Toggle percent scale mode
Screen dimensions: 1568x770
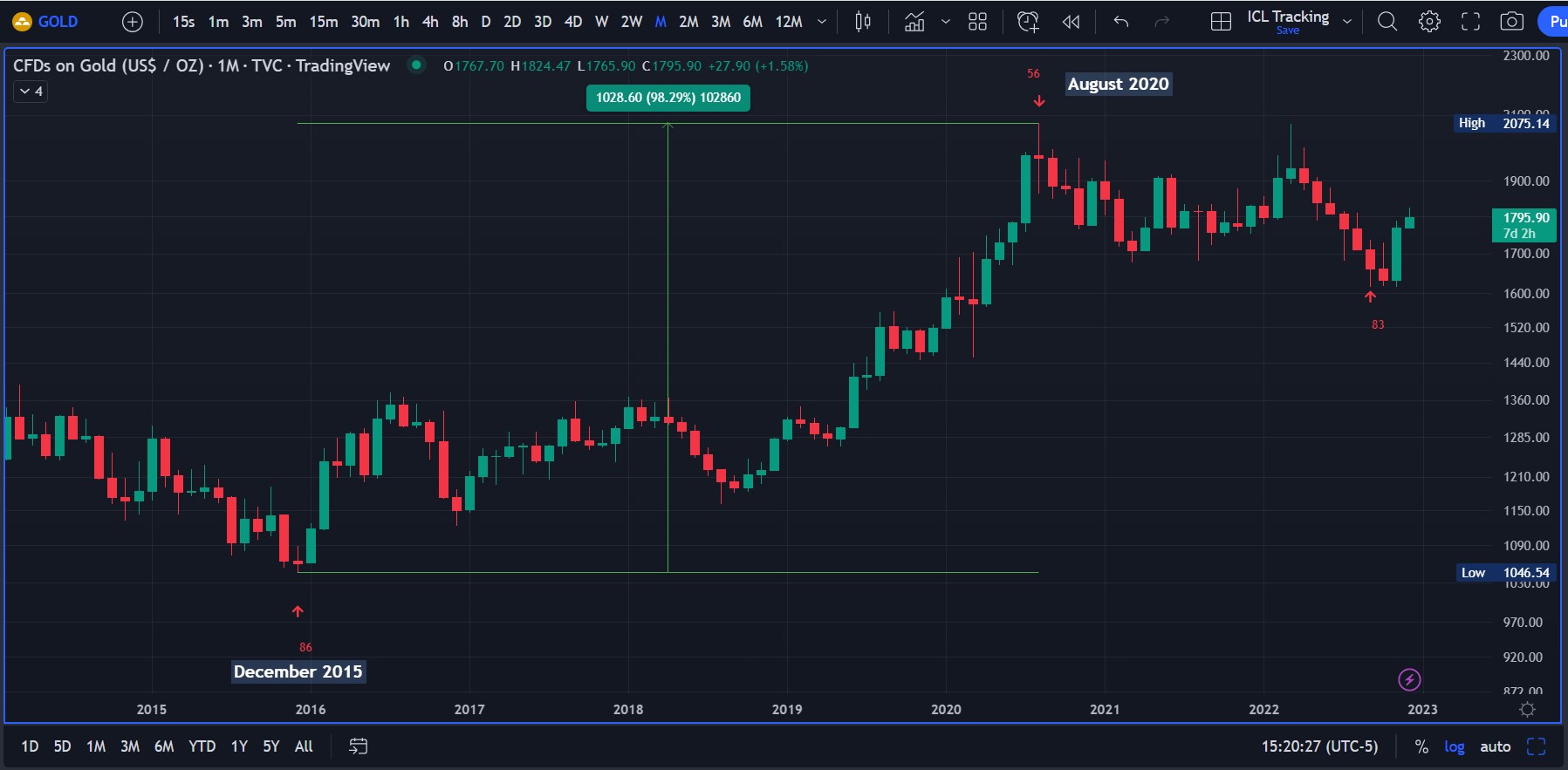(x=1421, y=746)
